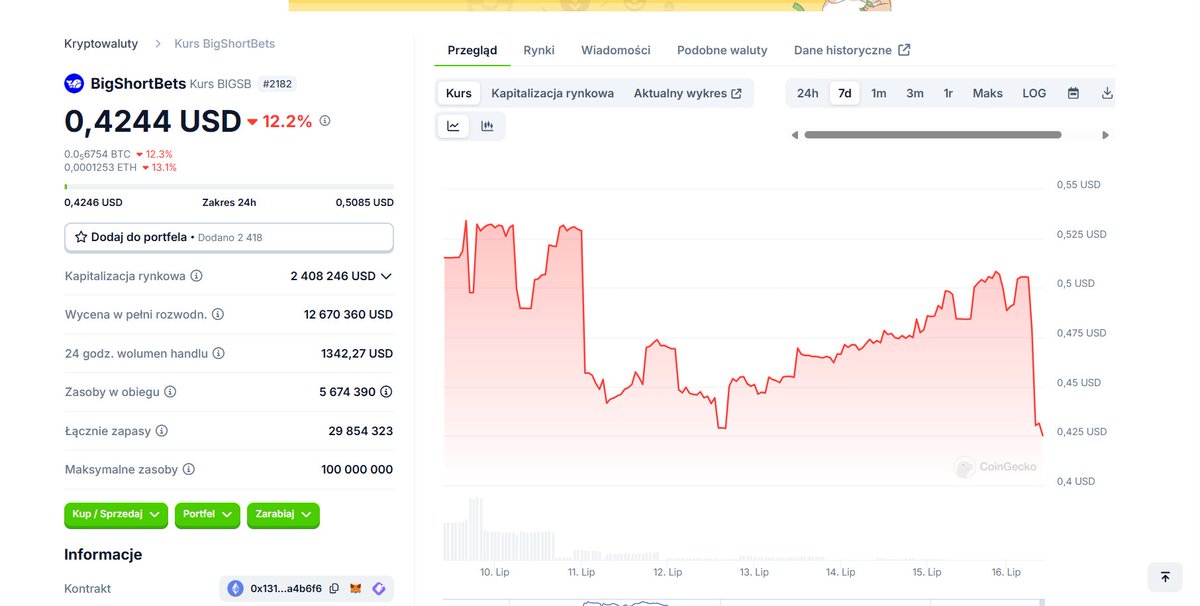Click the 1342,27 USD volume value
This screenshot has height=606, width=1200.
(357, 353)
